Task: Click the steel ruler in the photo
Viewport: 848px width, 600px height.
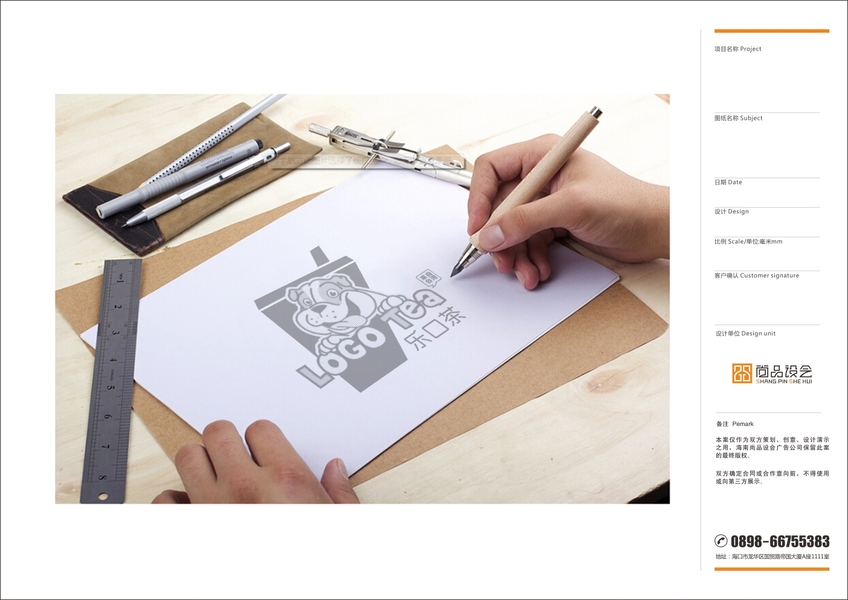Action: click(x=111, y=381)
